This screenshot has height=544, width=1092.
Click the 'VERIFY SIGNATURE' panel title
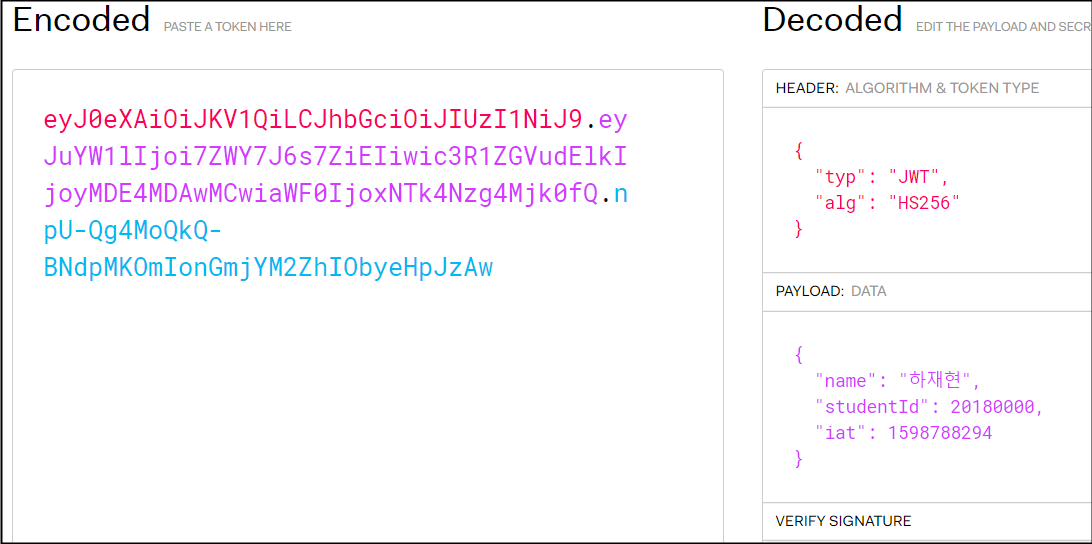coord(843,521)
